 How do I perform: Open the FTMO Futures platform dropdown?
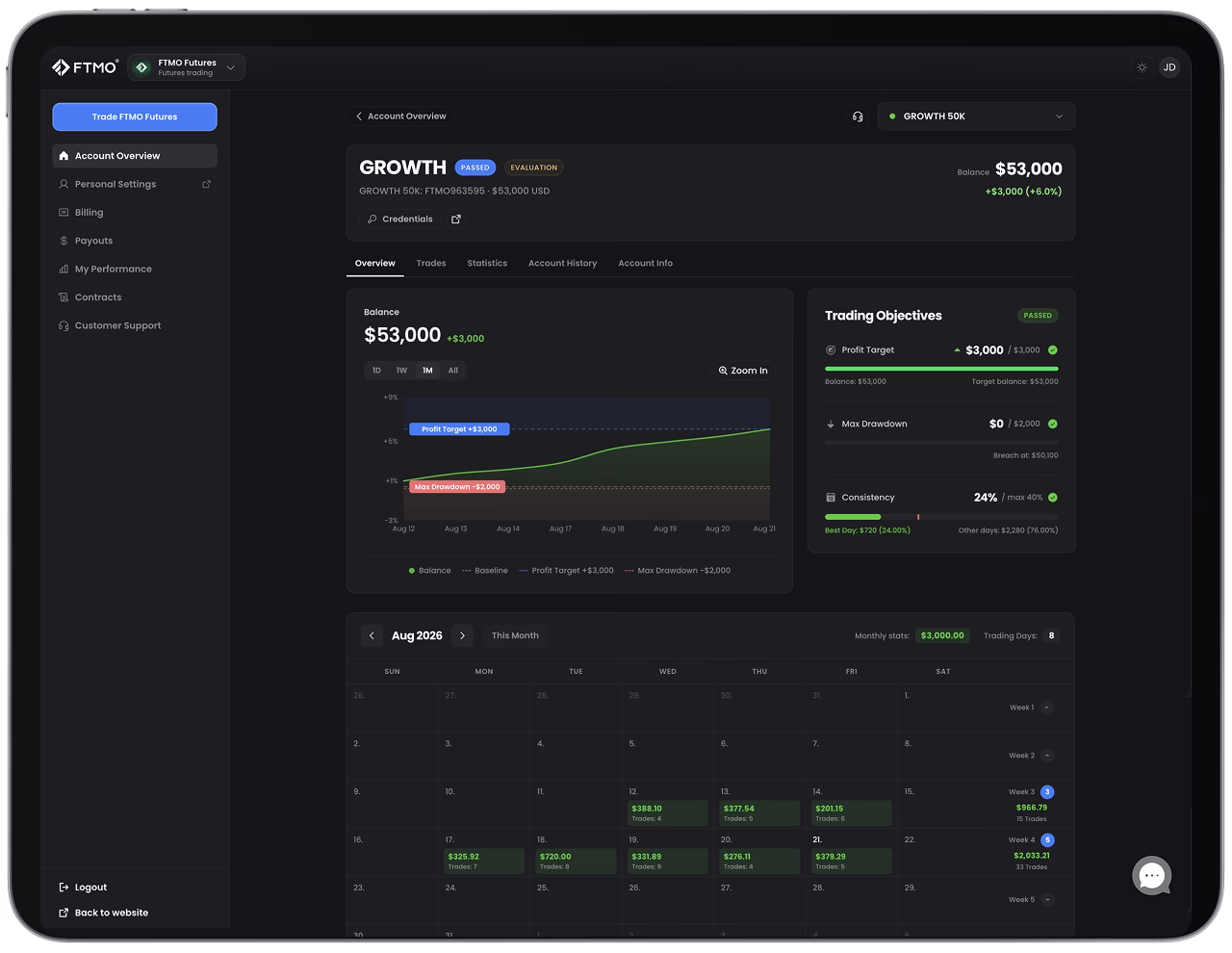click(187, 67)
